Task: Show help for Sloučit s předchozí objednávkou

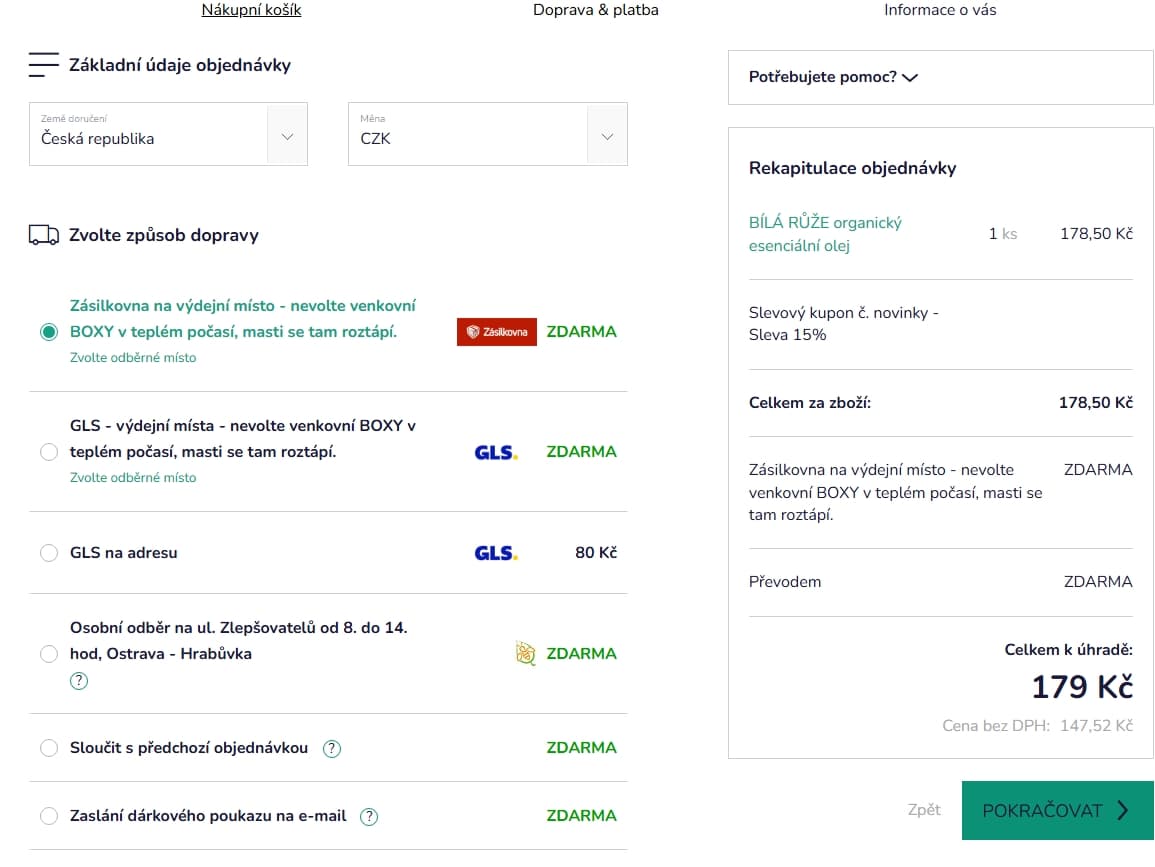Action: (332, 748)
